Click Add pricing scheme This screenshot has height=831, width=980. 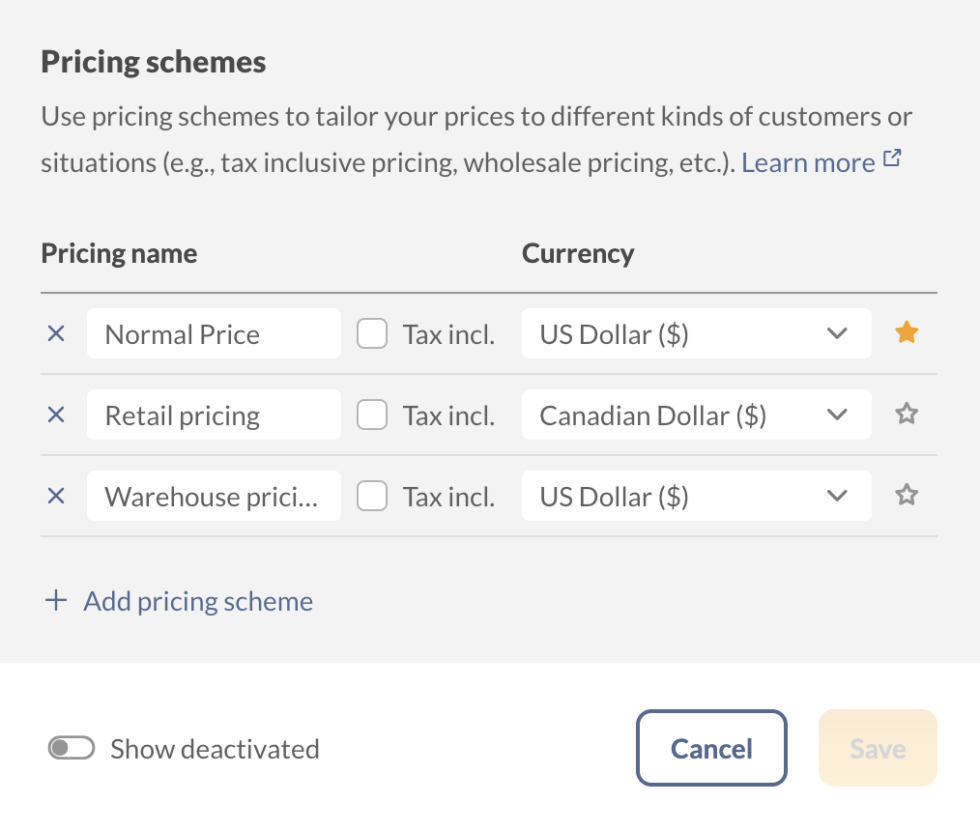click(198, 600)
